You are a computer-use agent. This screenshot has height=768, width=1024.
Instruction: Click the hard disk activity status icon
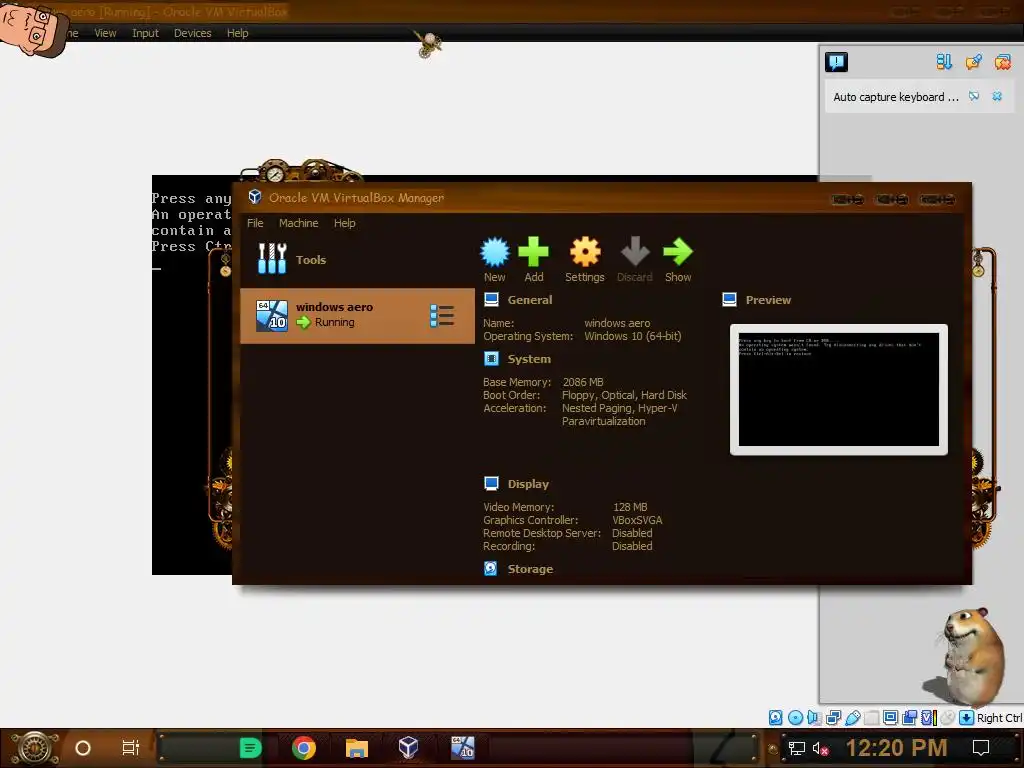(775, 718)
